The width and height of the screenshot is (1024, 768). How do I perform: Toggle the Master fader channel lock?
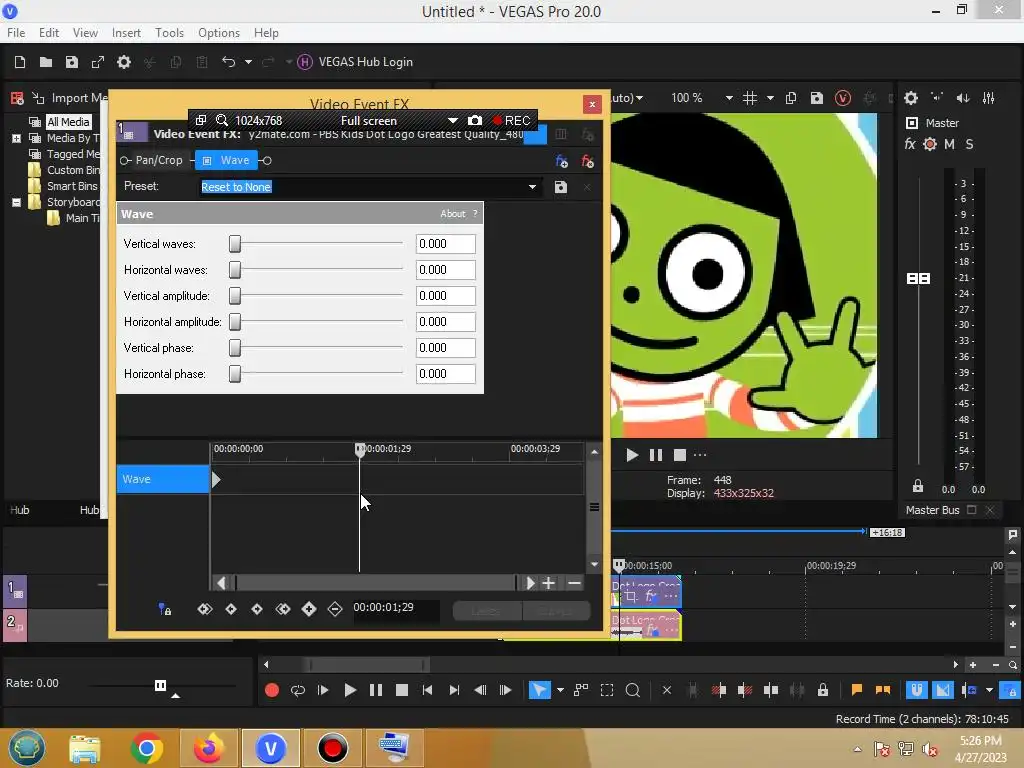pyautogui.click(x=918, y=486)
